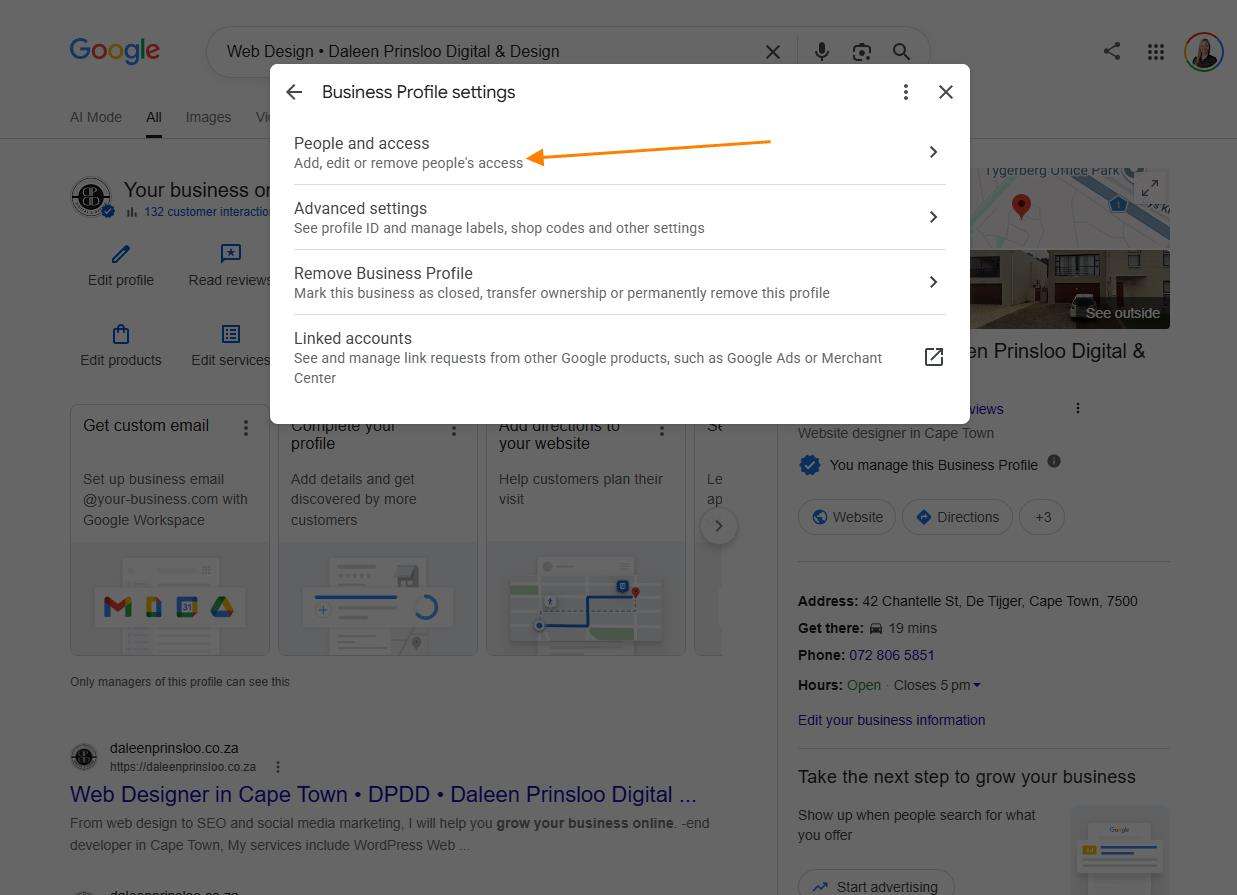This screenshot has height=895, width=1237.
Task: Close the Business Profile settings dialog
Action: coord(946,92)
